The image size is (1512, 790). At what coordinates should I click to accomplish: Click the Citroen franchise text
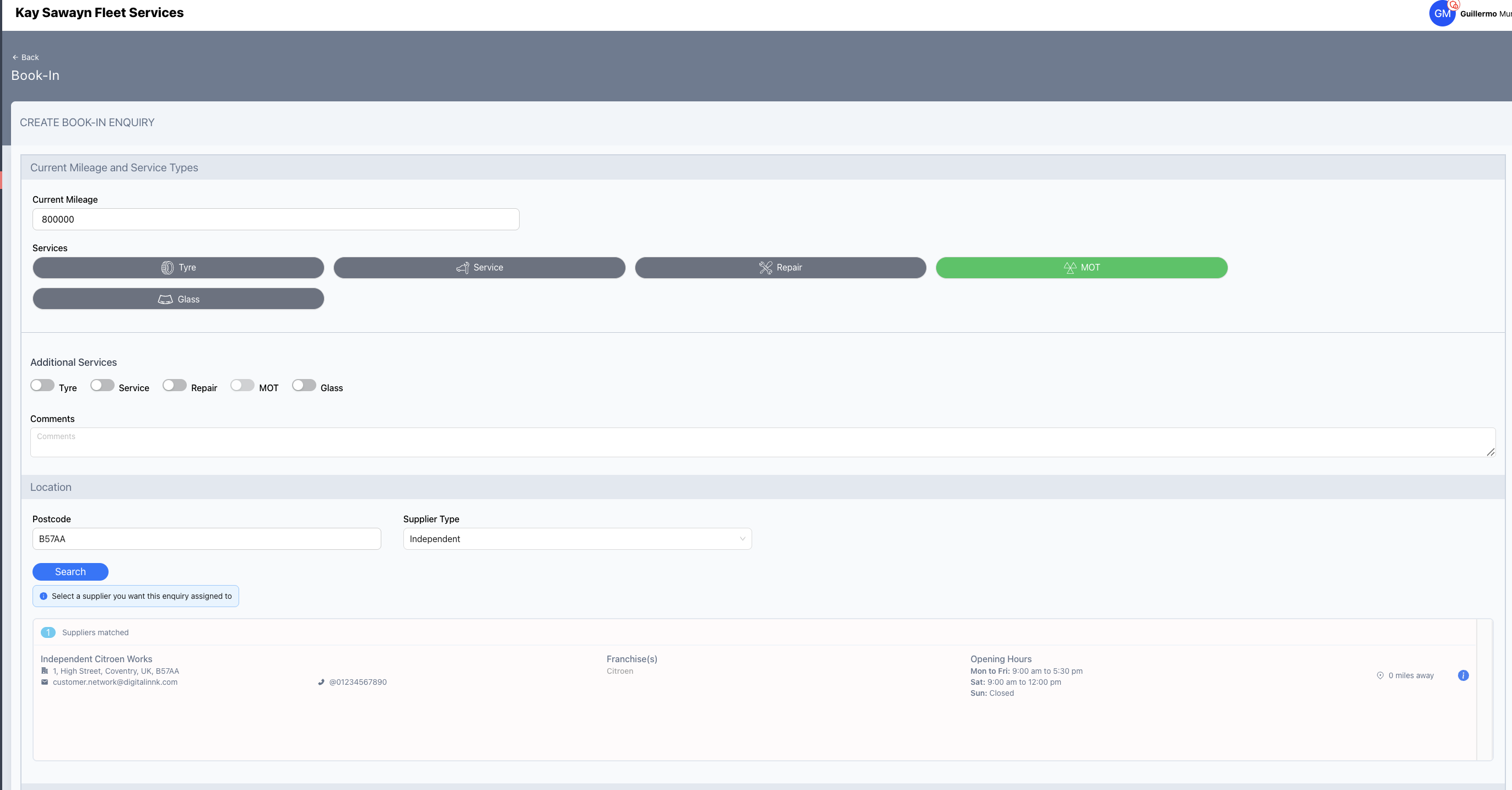click(620, 671)
